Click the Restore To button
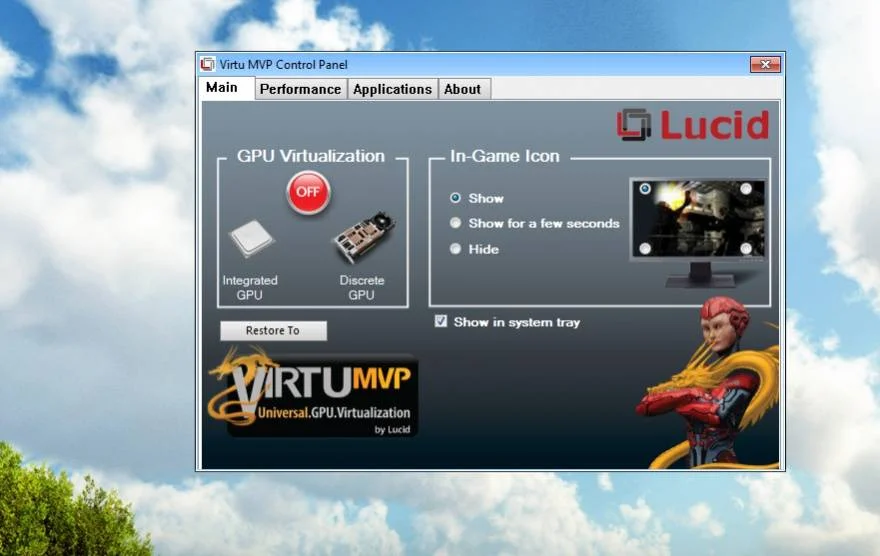This screenshot has height=556, width=880. point(273,330)
